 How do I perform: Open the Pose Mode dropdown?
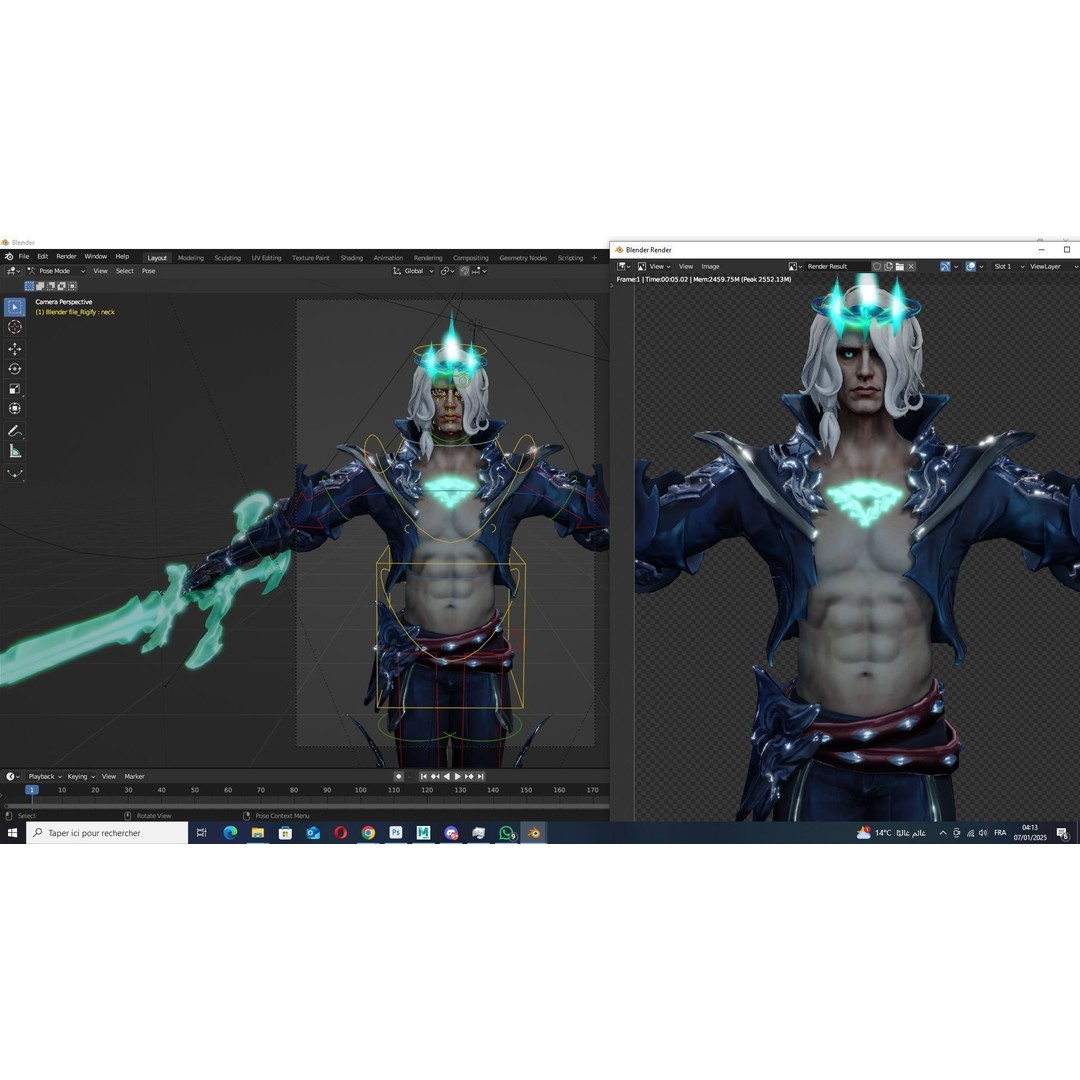point(56,271)
